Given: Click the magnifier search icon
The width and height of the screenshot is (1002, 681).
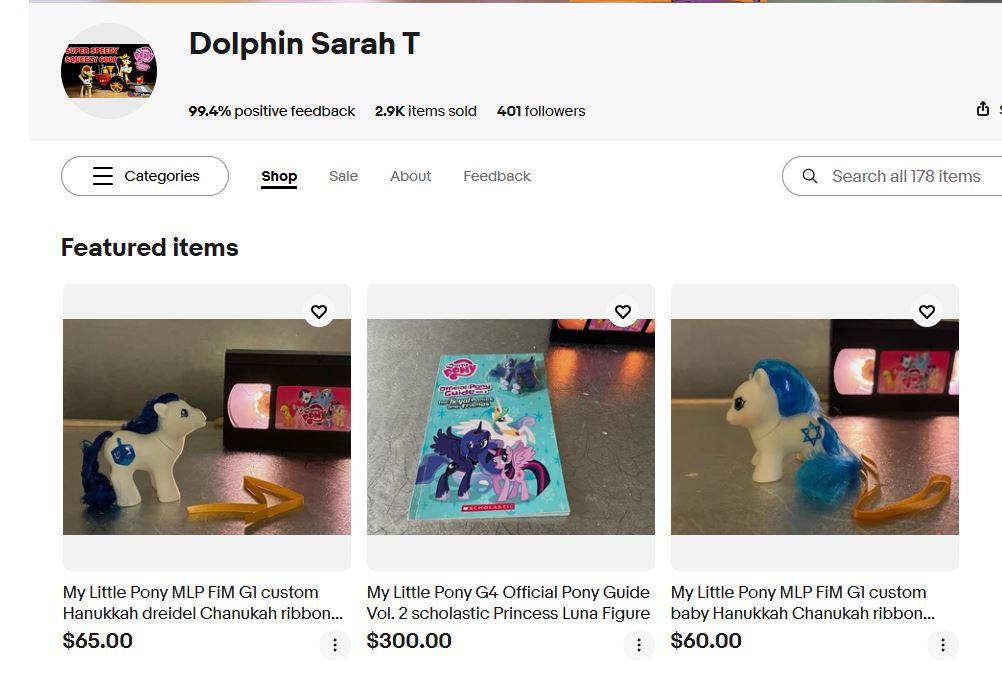Looking at the screenshot, I should click(810, 176).
